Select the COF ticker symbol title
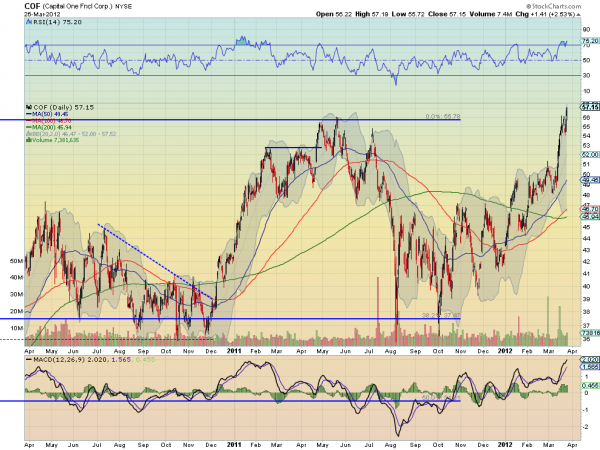This screenshot has width=600, height=450. 32,6
